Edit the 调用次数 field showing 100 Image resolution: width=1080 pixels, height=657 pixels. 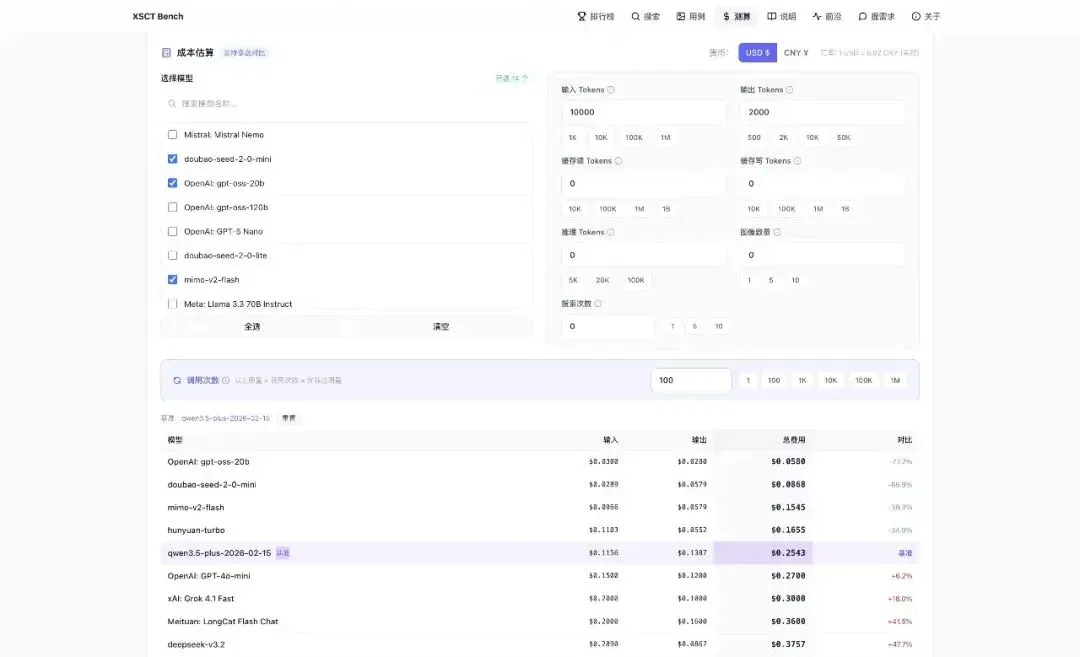pyautogui.click(x=691, y=380)
